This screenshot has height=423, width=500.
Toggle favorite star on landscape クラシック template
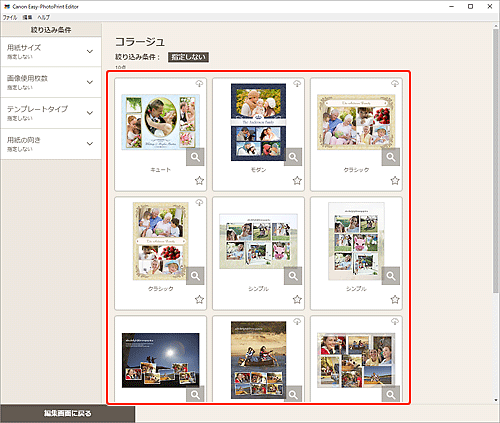395,181
